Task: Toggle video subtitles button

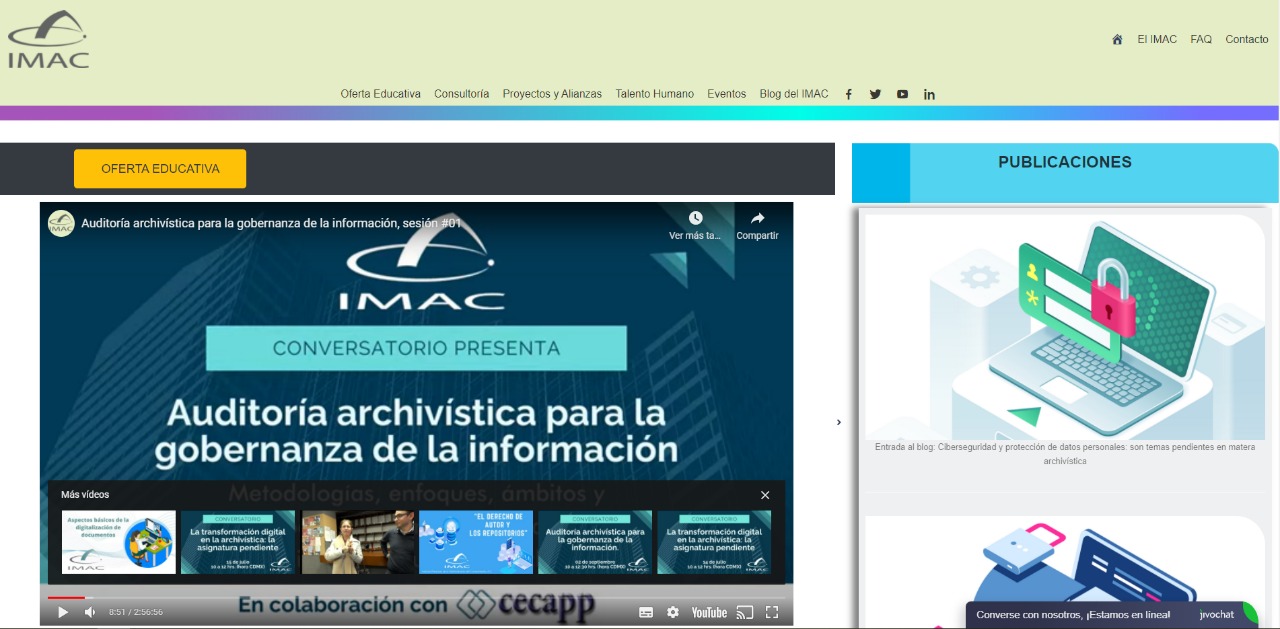Action: click(x=646, y=612)
